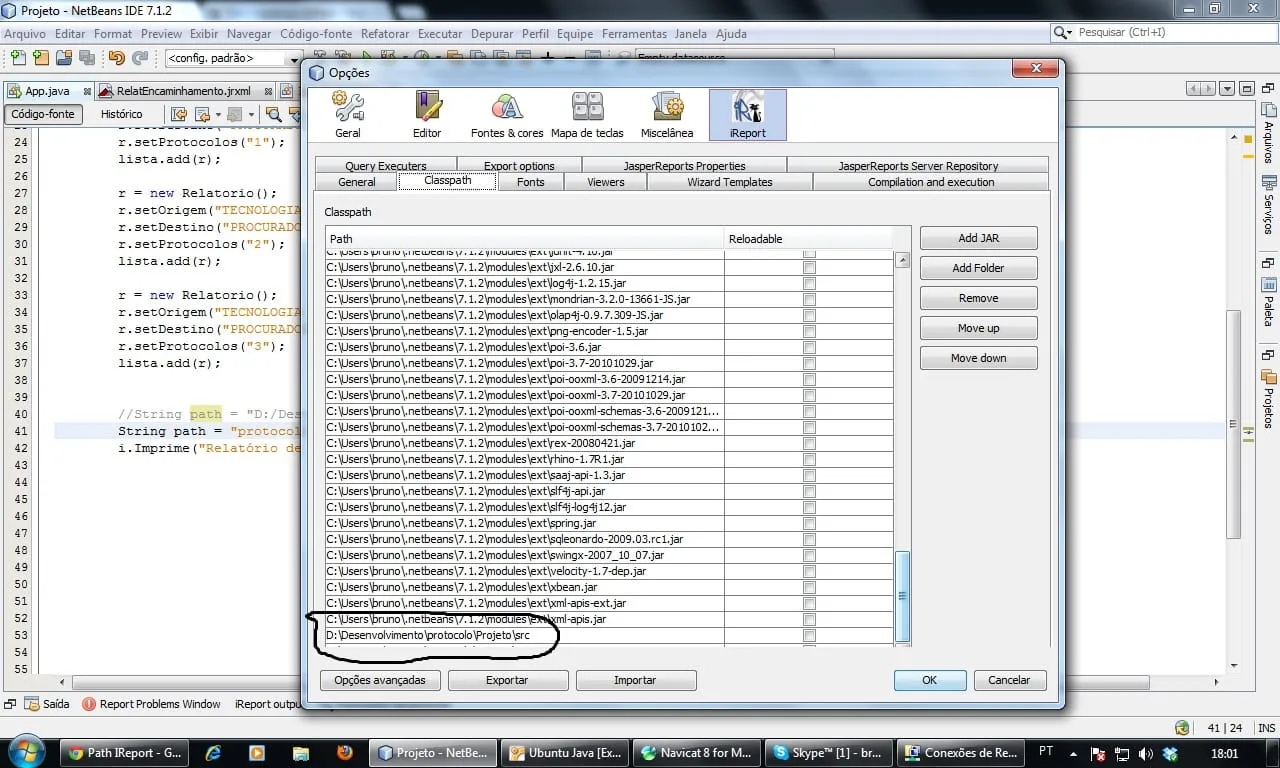Click the Last Edit icon in editor toolbar
The image size is (1280, 768).
(179, 114)
